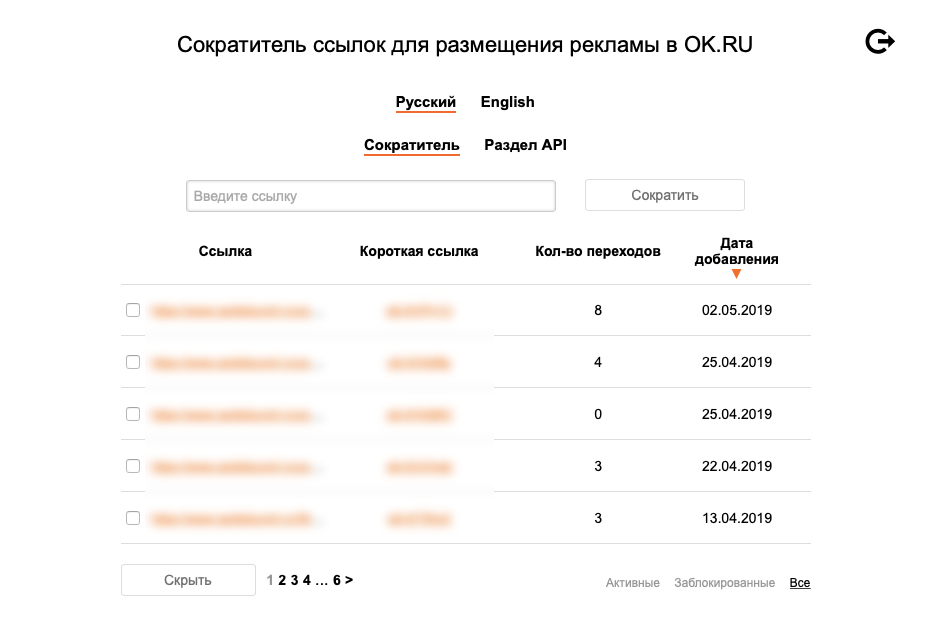Open the short link in the 25.04.2019 row with 4 clicks
Image resolution: width=931 pixels, height=632 pixels.
coord(419,364)
